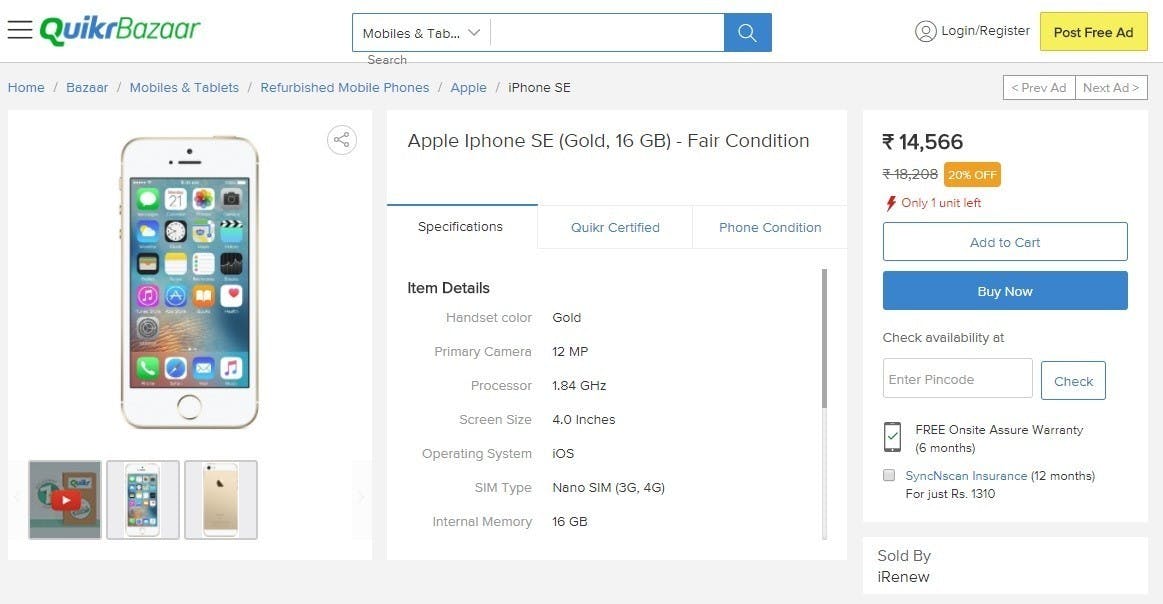This screenshot has height=604, width=1163.
Task: Play the video thumbnail
Action: click(x=65, y=500)
